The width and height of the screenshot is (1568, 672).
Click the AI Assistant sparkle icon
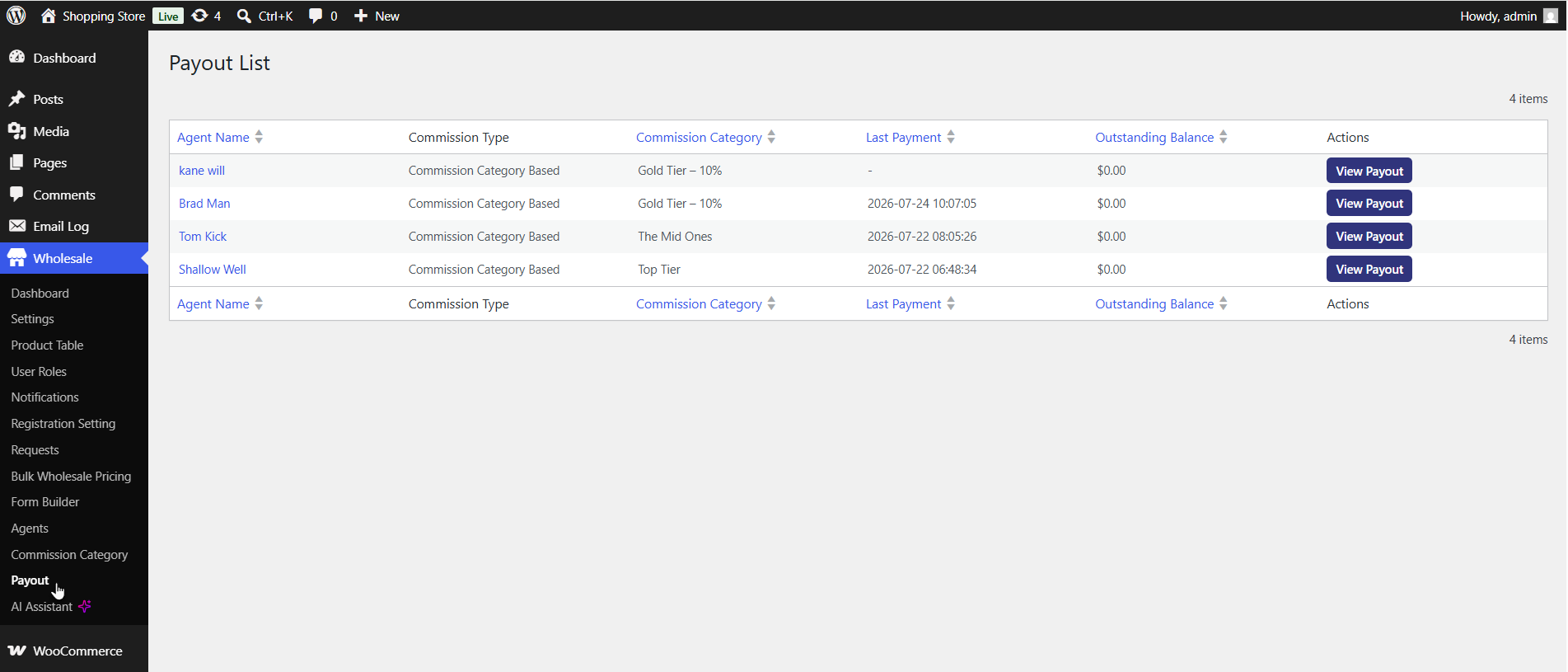pos(84,606)
